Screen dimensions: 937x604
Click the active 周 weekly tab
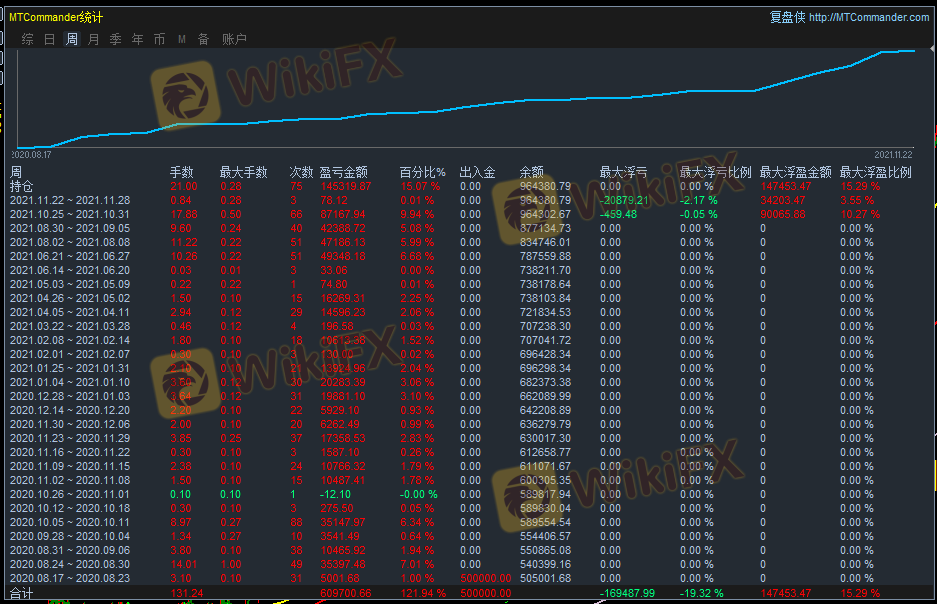[72, 39]
